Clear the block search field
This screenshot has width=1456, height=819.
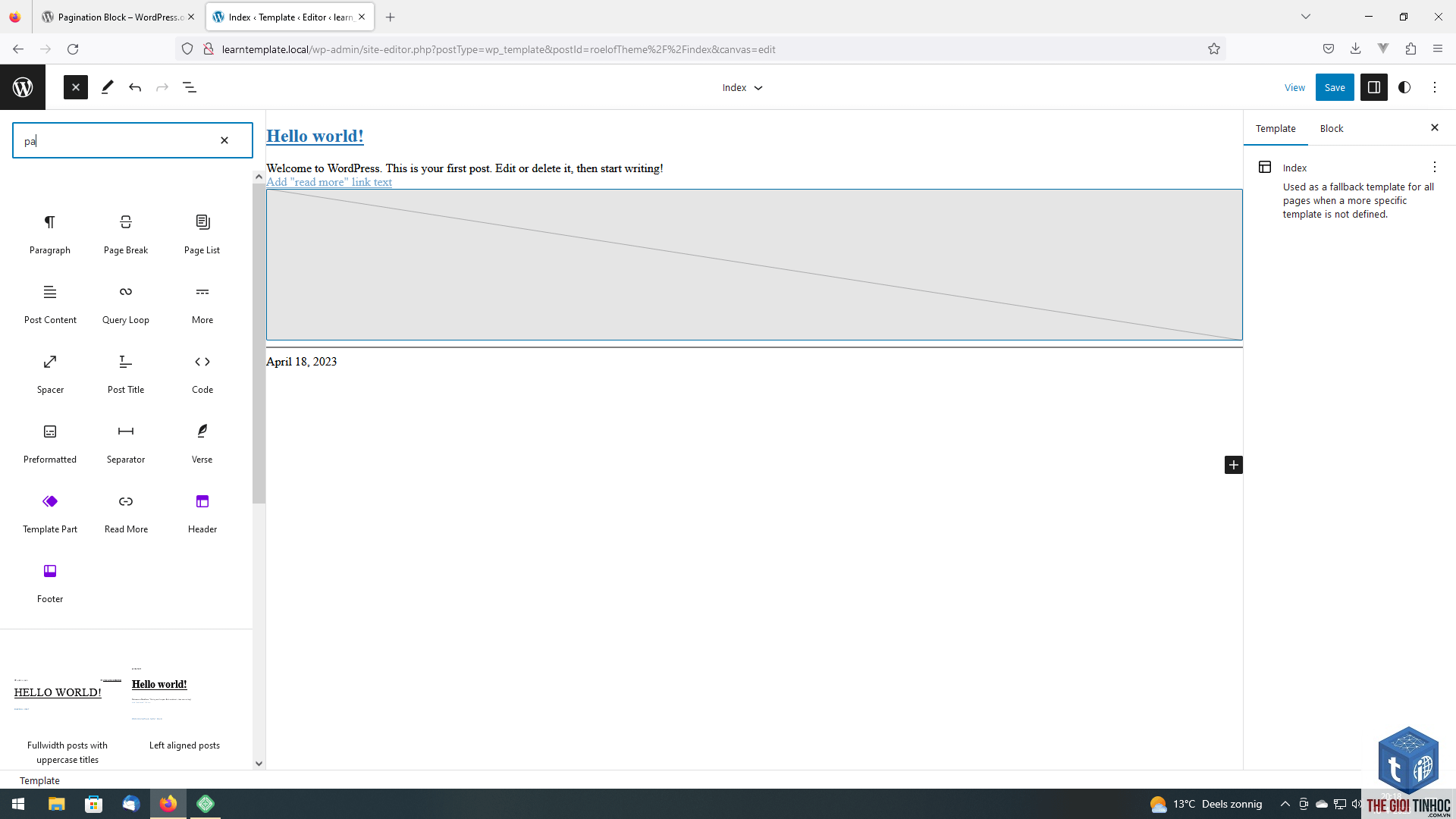(224, 140)
